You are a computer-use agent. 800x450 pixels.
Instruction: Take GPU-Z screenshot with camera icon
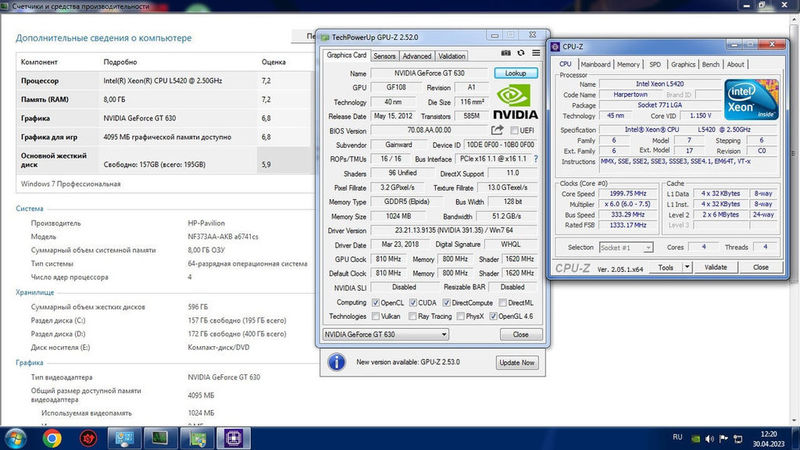point(506,53)
